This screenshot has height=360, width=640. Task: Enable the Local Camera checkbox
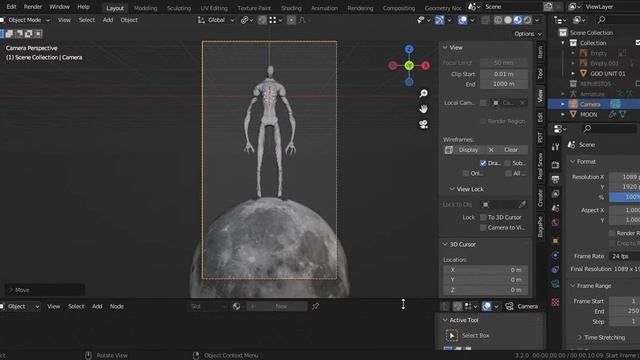tap(483, 103)
